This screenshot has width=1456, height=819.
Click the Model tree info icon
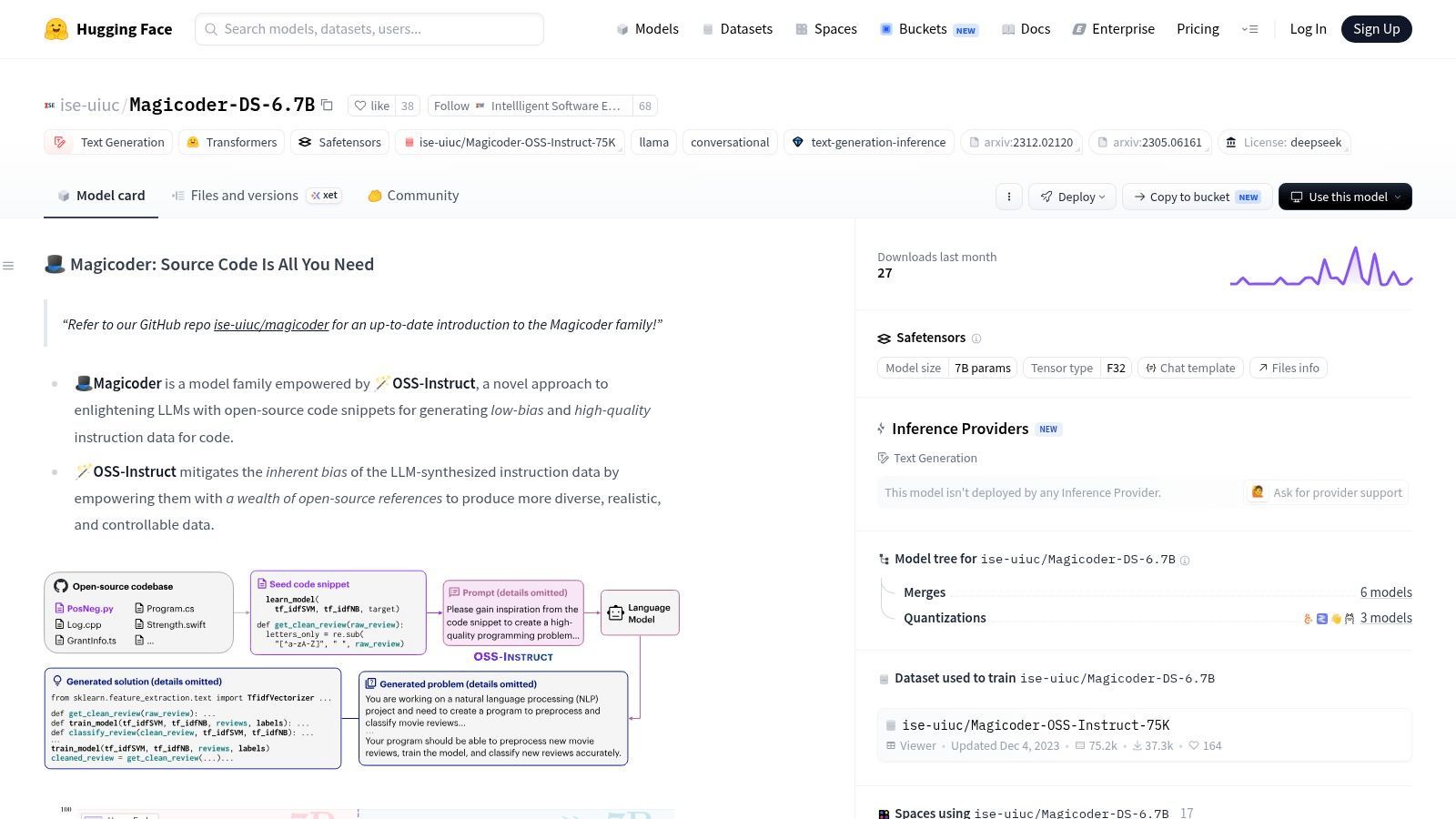pyautogui.click(x=1185, y=561)
